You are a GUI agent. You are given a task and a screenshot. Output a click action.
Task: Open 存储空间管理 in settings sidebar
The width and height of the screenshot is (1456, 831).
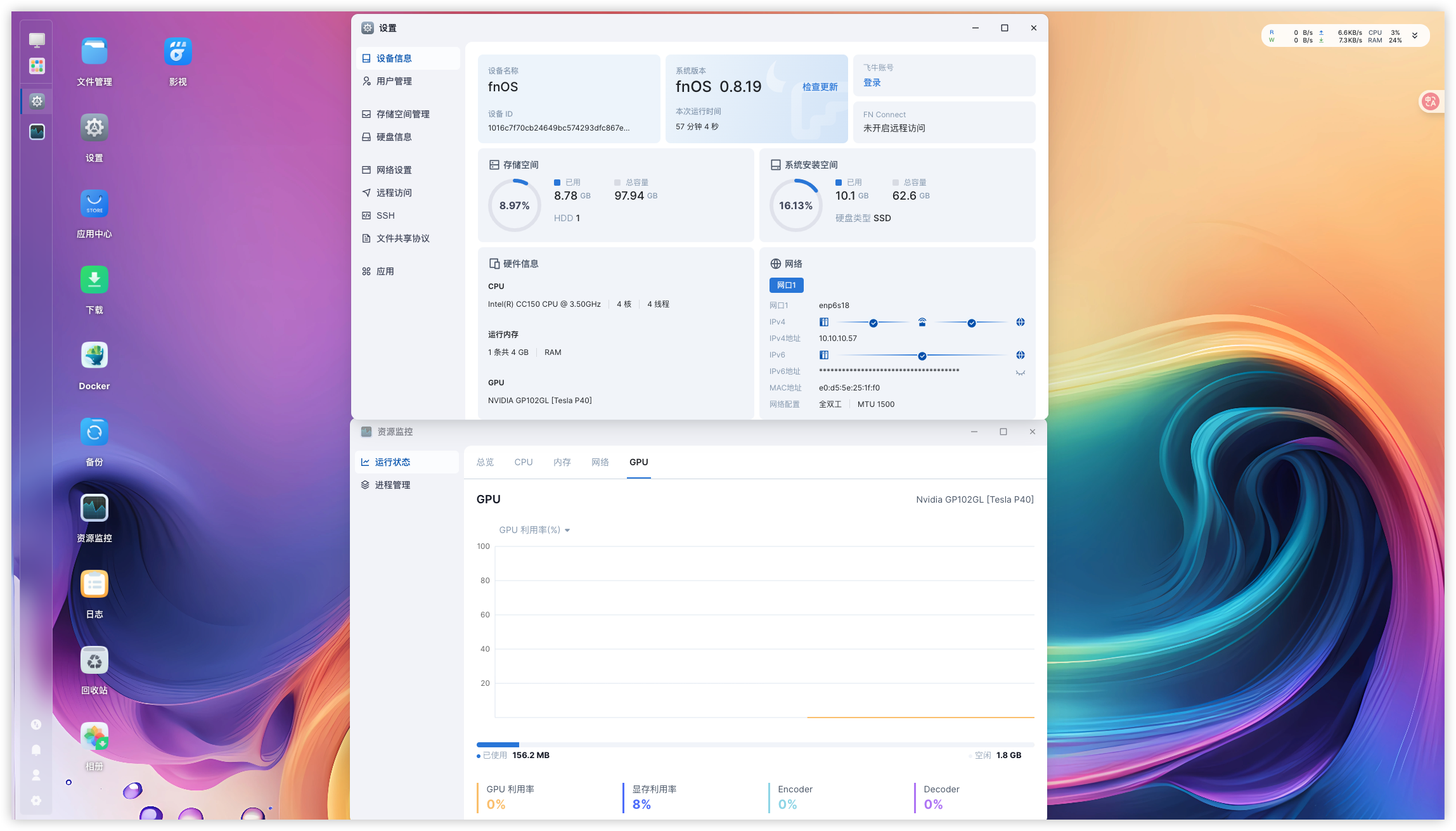tap(408, 114)
